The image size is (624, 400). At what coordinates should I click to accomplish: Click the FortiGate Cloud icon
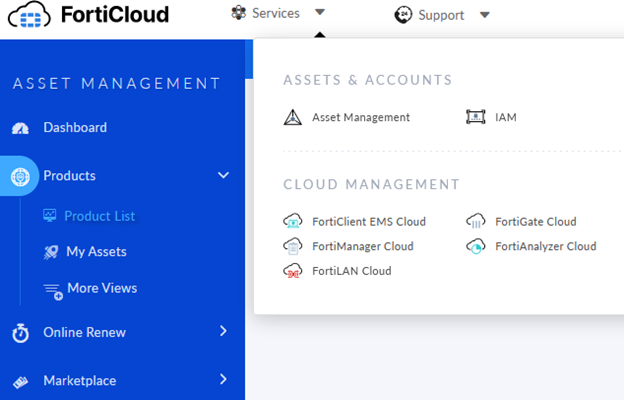pos(476,221)
